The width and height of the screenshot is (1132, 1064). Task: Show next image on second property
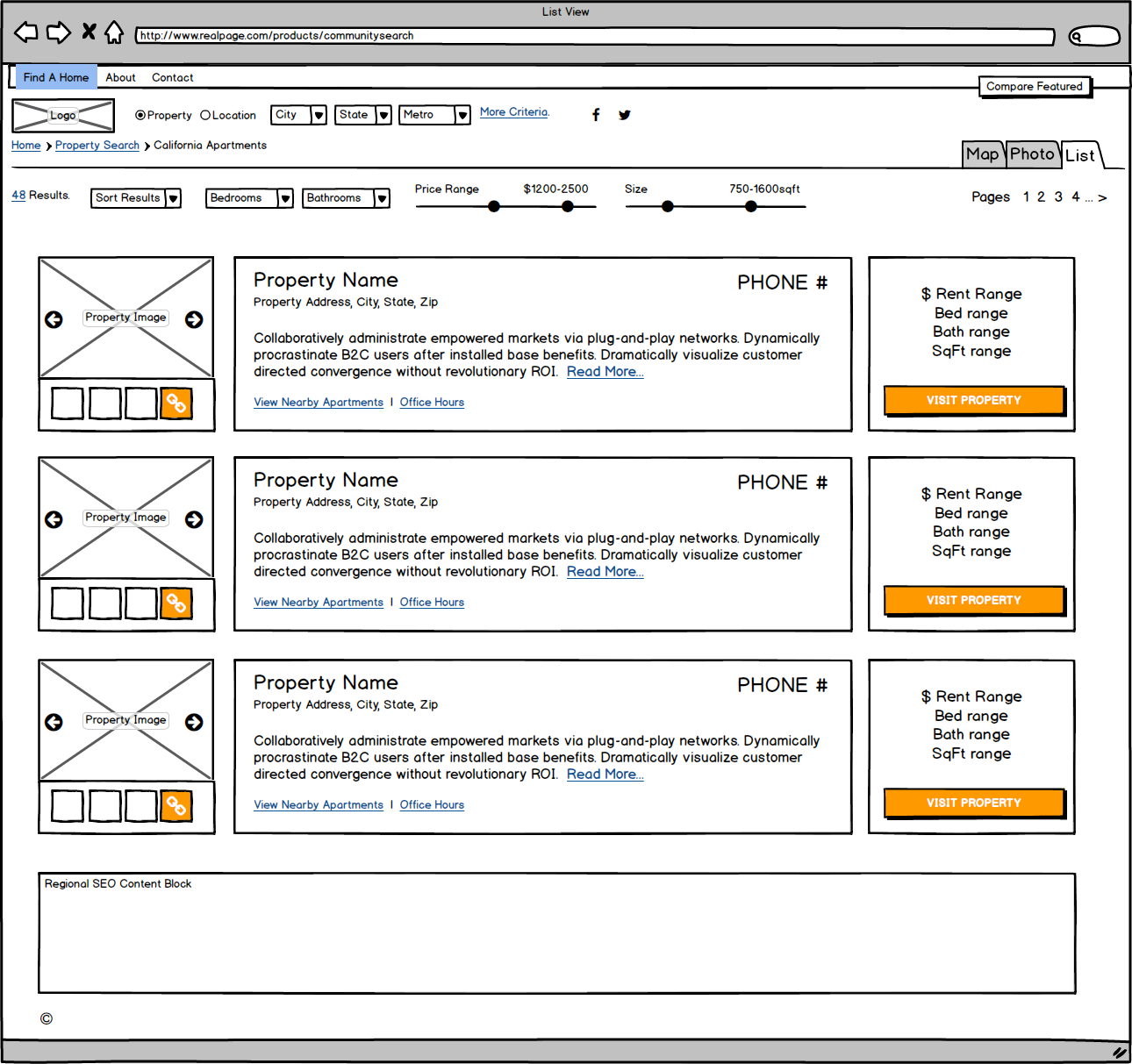tap(194, 520)
